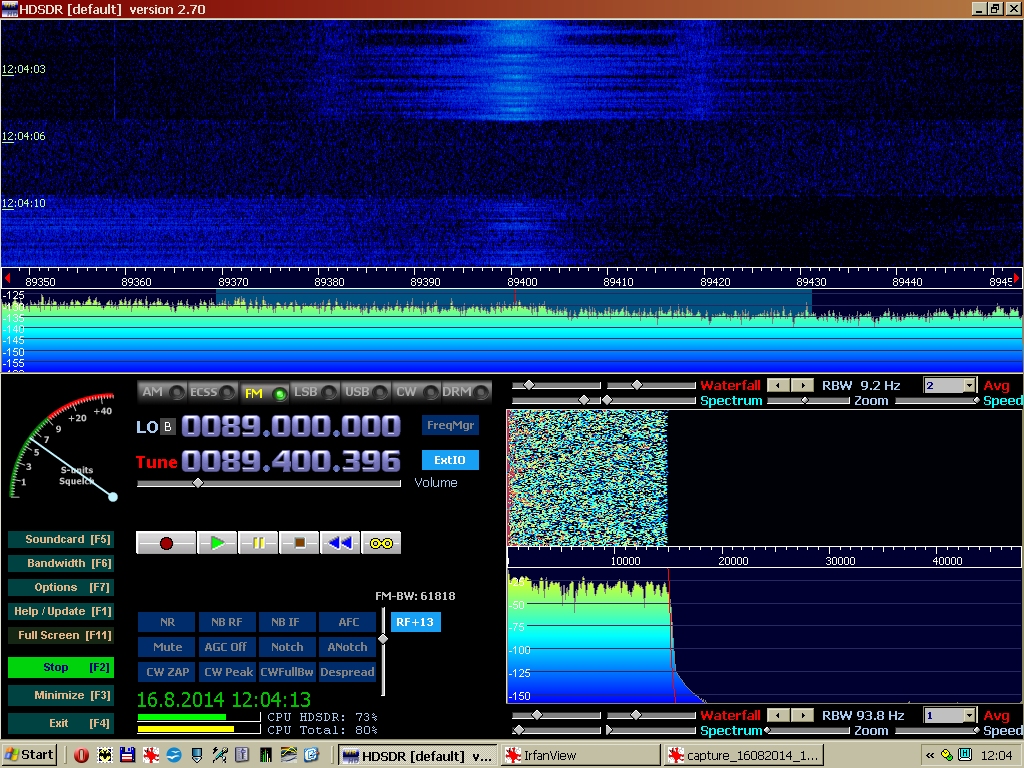
Task: Choose DRM mode
Action: (465, 392)
